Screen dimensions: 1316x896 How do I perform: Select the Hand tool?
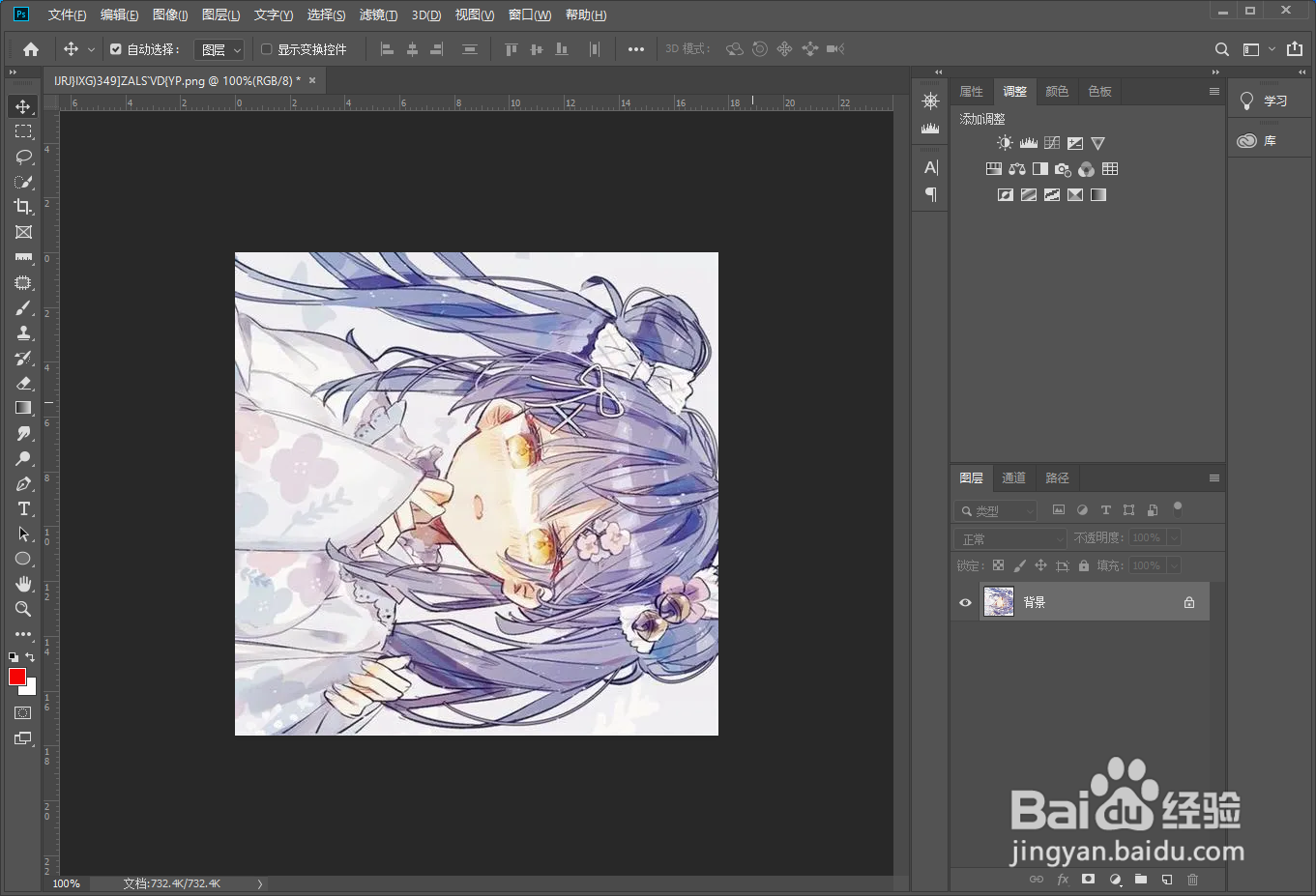pyautogui.click(x=23, y=584)
